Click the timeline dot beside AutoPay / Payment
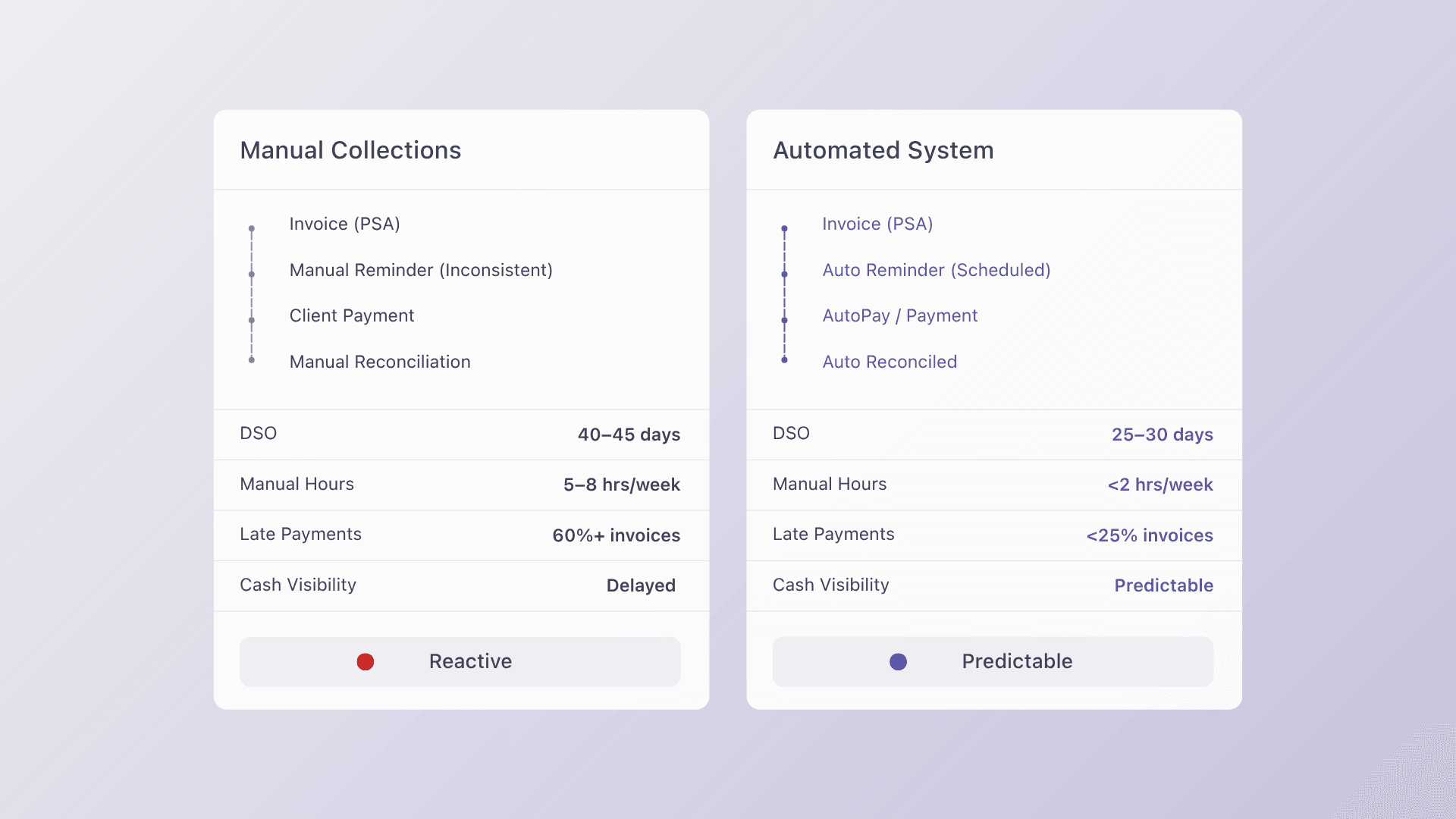Viewport: 1456px width, 819px height. click(x=784, y=320)
